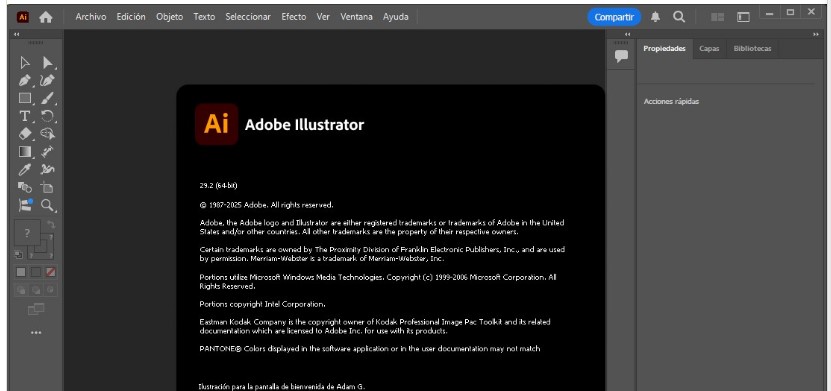831x391 pixels.
Task: Select the Eyedropper tool
Action: coord(25,170)
